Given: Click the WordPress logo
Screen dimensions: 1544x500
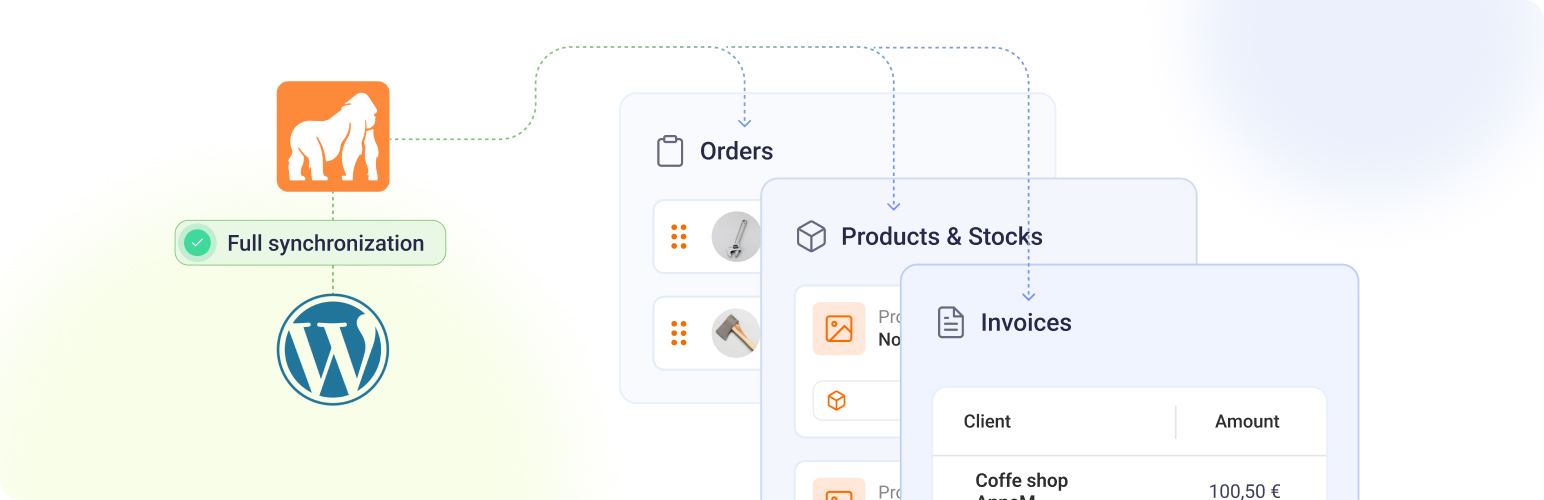Looking at the screenshot, I should pos(333,350).
